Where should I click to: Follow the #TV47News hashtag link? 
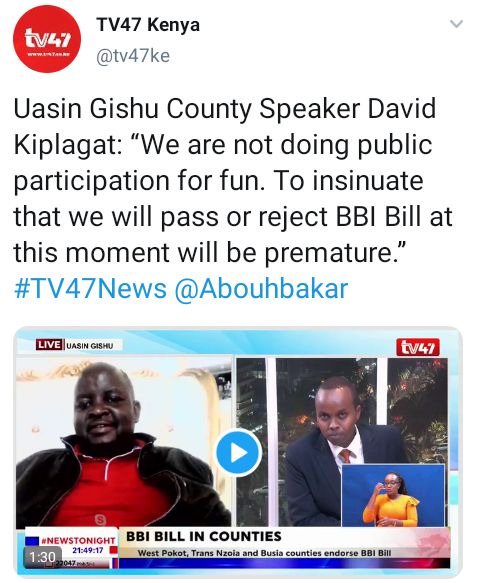click(x=90, y=289)
